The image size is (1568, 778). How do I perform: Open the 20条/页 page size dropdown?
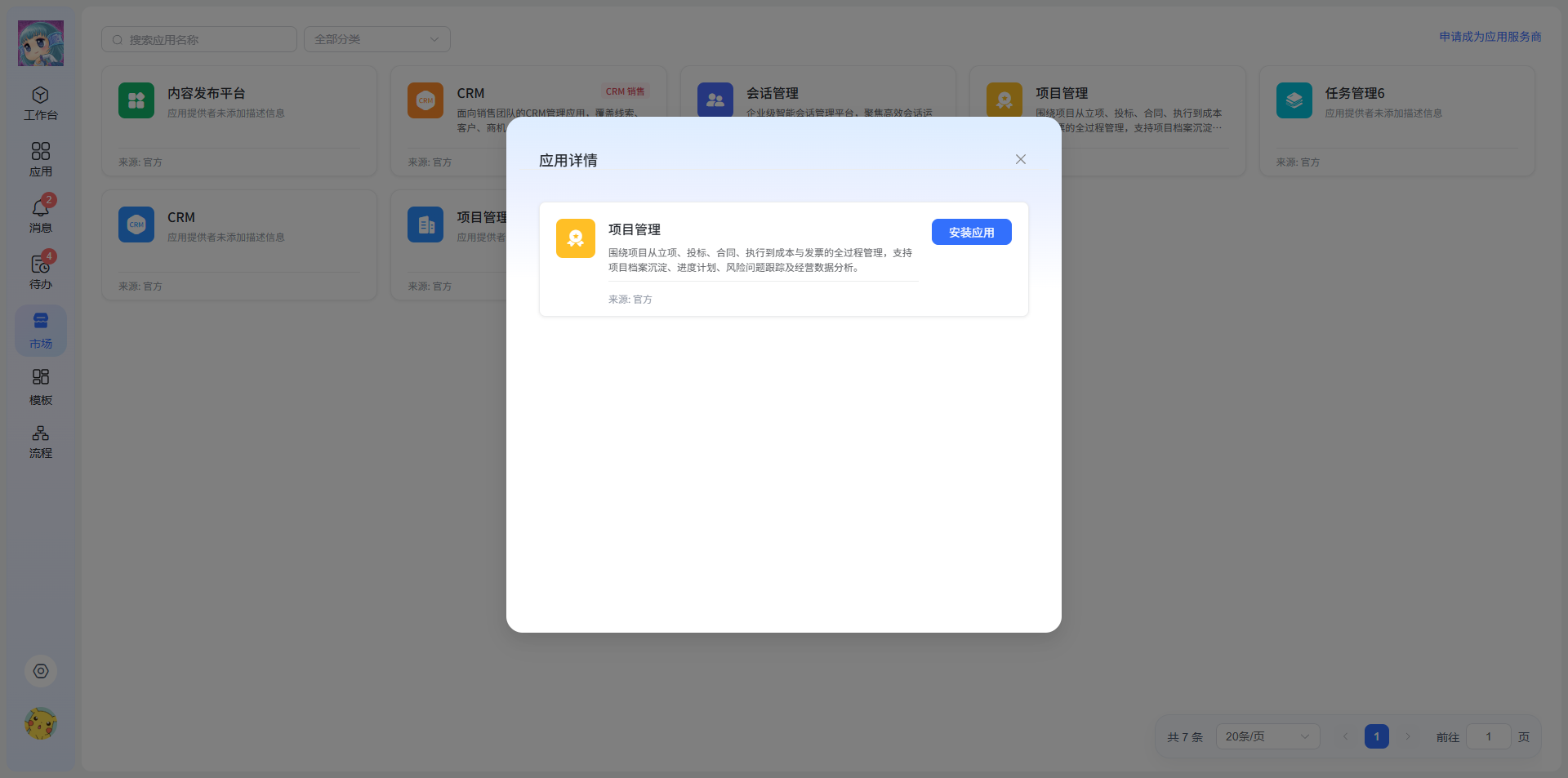click(x=1267, y=736)
